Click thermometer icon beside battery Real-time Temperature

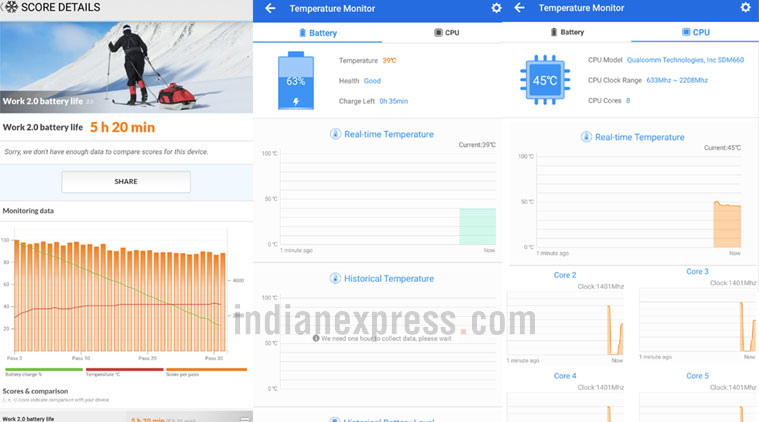click(335, 134)
